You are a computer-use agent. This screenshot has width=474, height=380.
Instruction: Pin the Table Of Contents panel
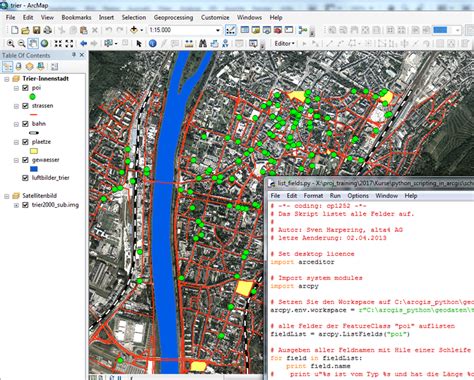click(x=74, y=55)
